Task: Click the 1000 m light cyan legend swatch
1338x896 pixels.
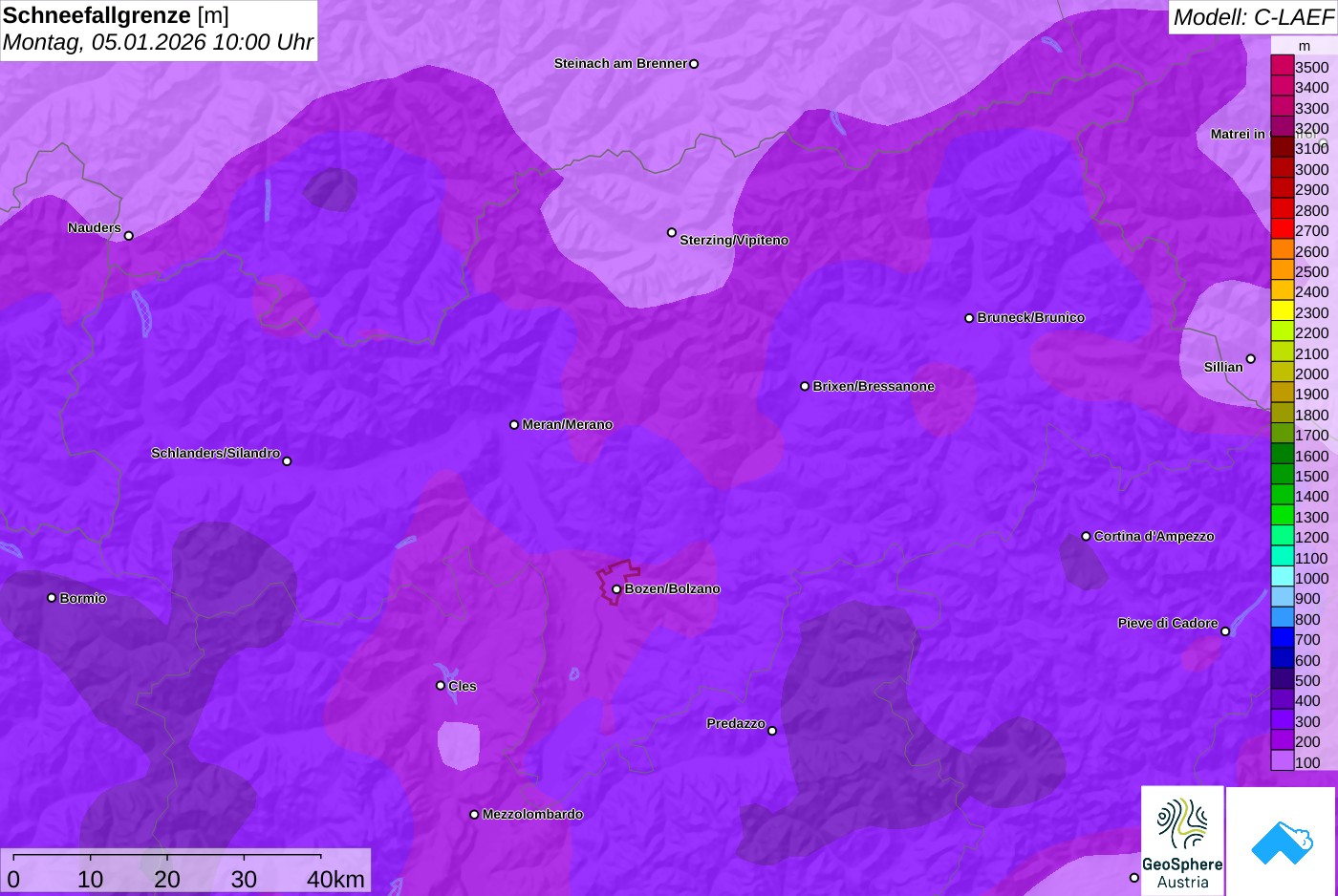Action: pyautogui.click(x=1282, y=577)
